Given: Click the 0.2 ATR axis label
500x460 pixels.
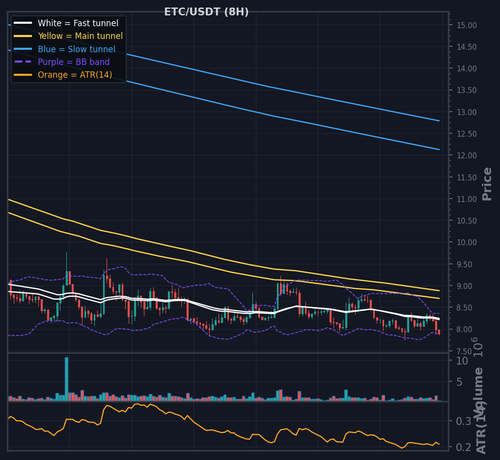Looking at the screenshot, I should click(x=463, y=447).
